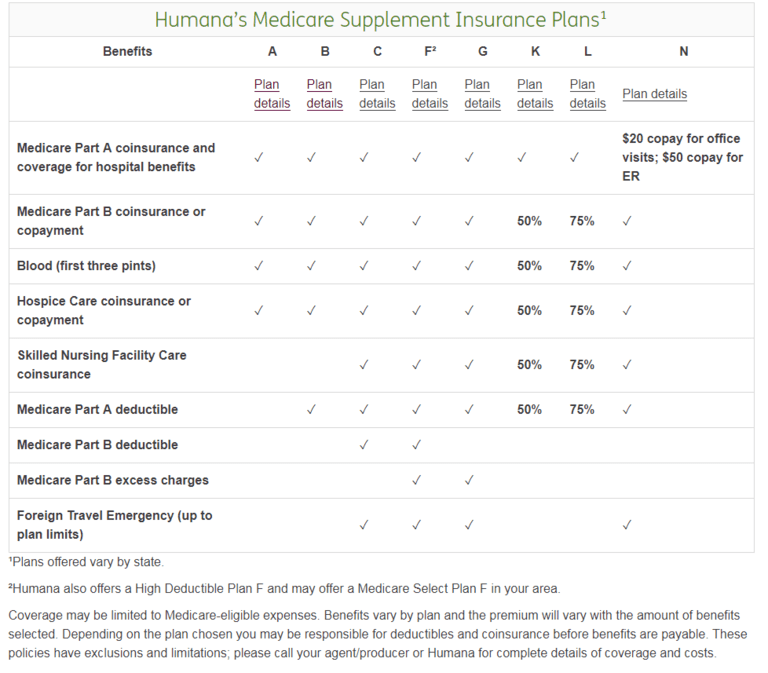Click the Humana's Medicare Supplement Insurance Plans title

tap(381, 20)
